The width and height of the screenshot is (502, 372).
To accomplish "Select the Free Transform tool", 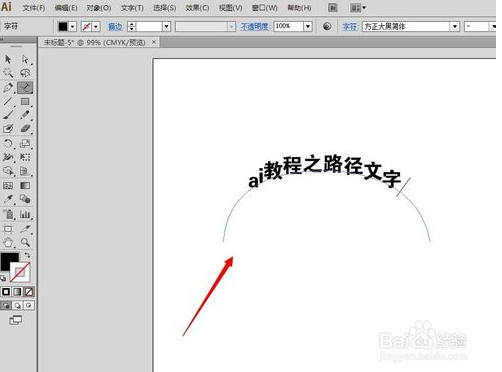I will pyautogui.click(x=25, y=157).
